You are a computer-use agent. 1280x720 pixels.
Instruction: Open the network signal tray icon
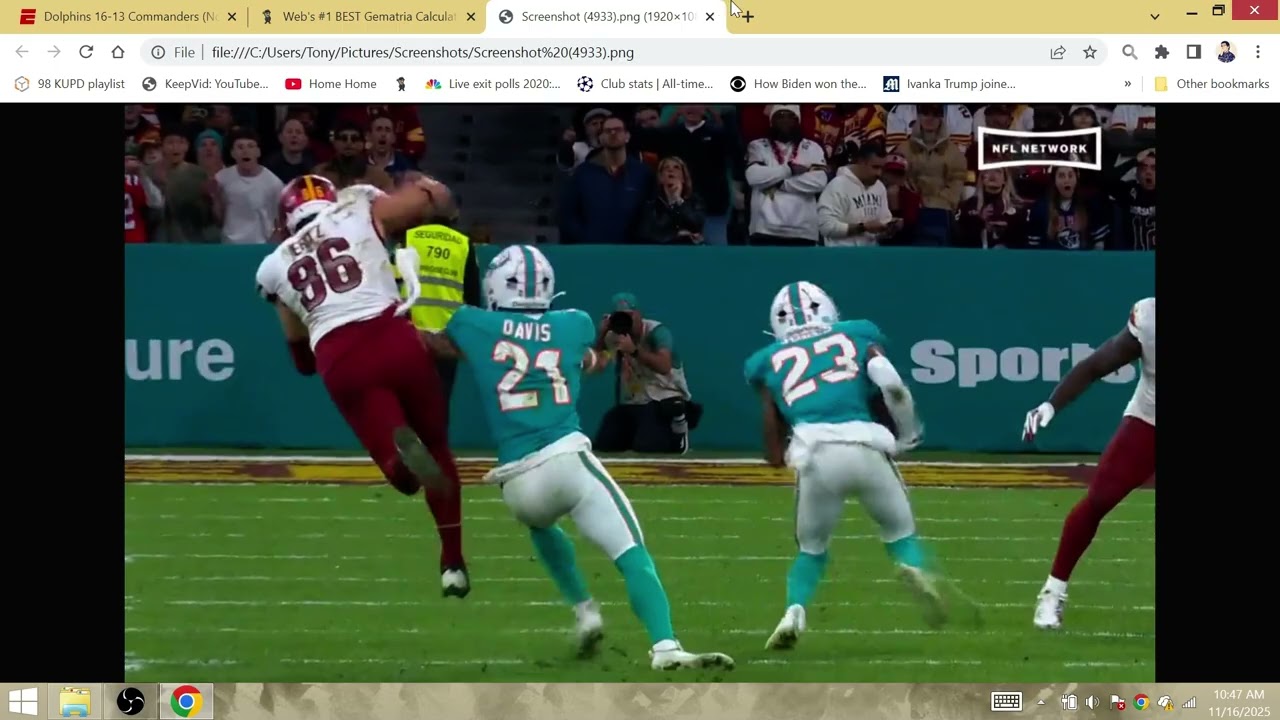1189,702
